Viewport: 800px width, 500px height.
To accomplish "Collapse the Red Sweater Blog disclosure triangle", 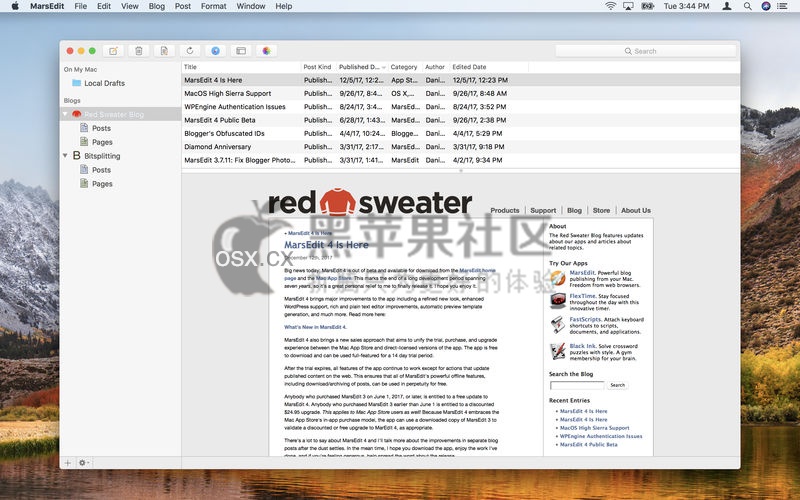I will click(x=65, y=114).
